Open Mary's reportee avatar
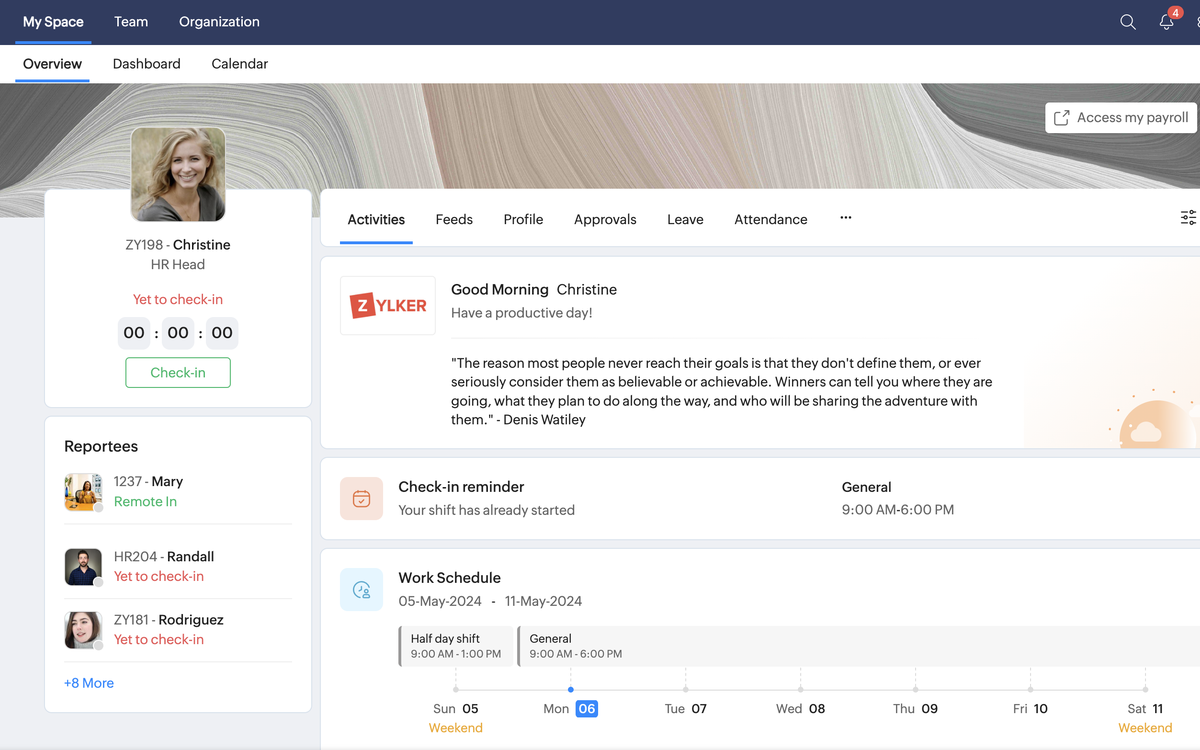 click(x=83, y=492)
